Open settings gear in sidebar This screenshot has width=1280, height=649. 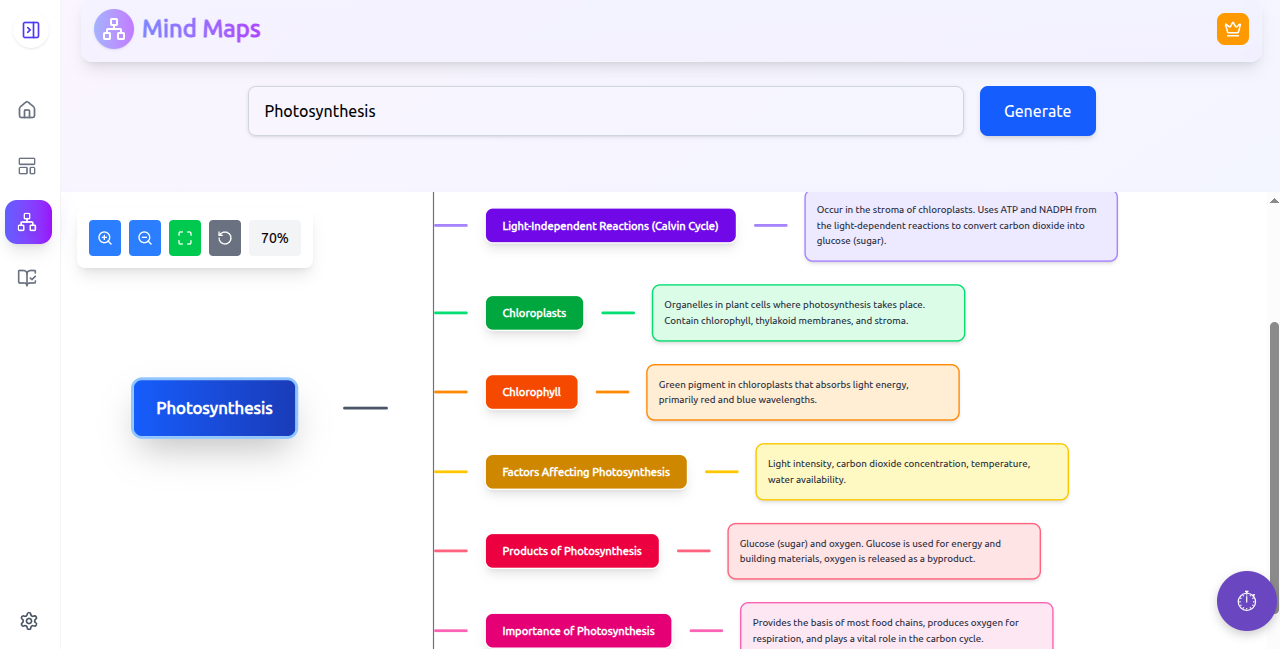coord(29,621)
